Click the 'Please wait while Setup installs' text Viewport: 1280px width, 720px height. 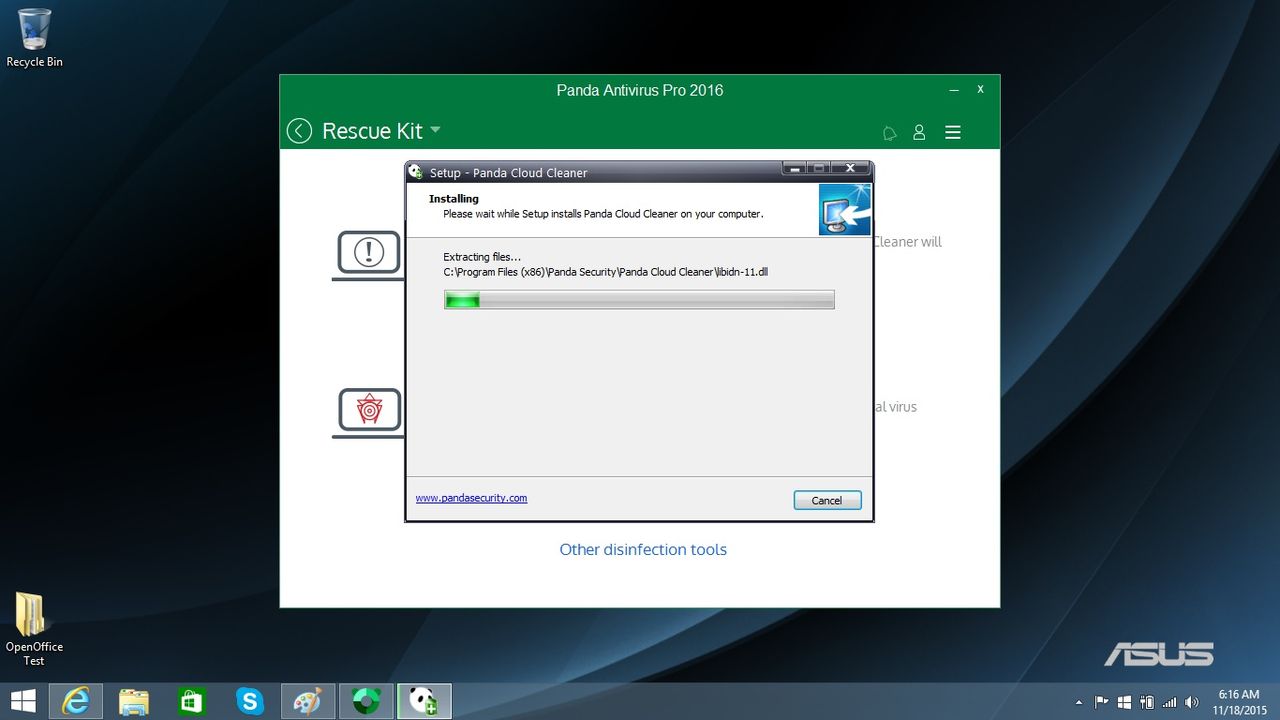[603, 214]
